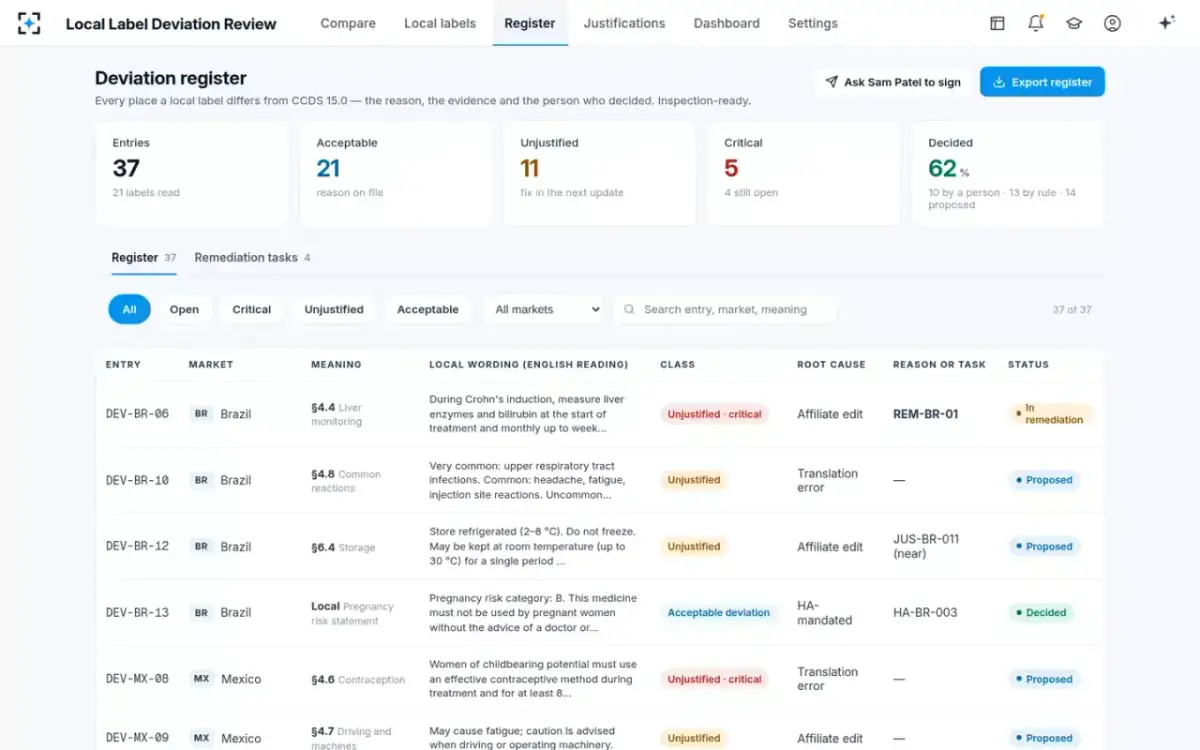Click Proposed status in DEV-BR-10 row
This screenshot has width=1200, height=750.
coord(1044,480)
